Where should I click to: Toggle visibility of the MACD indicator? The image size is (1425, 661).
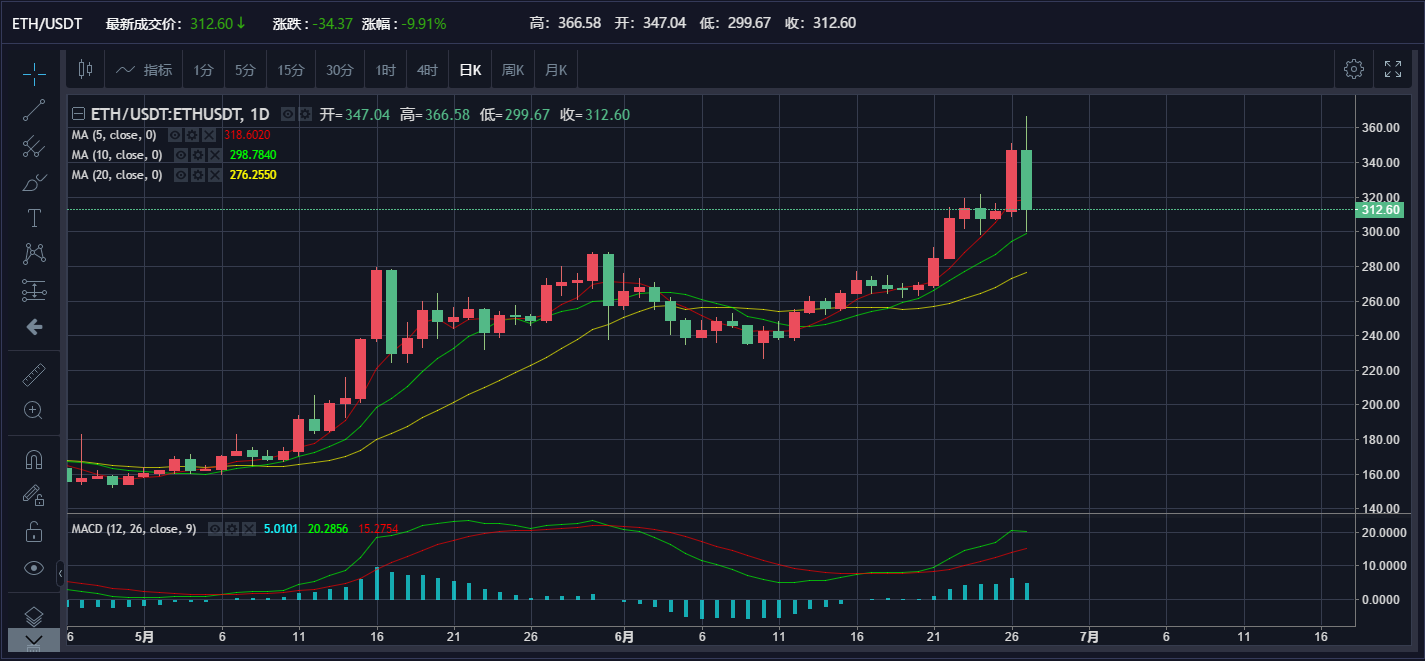(215, 529)
